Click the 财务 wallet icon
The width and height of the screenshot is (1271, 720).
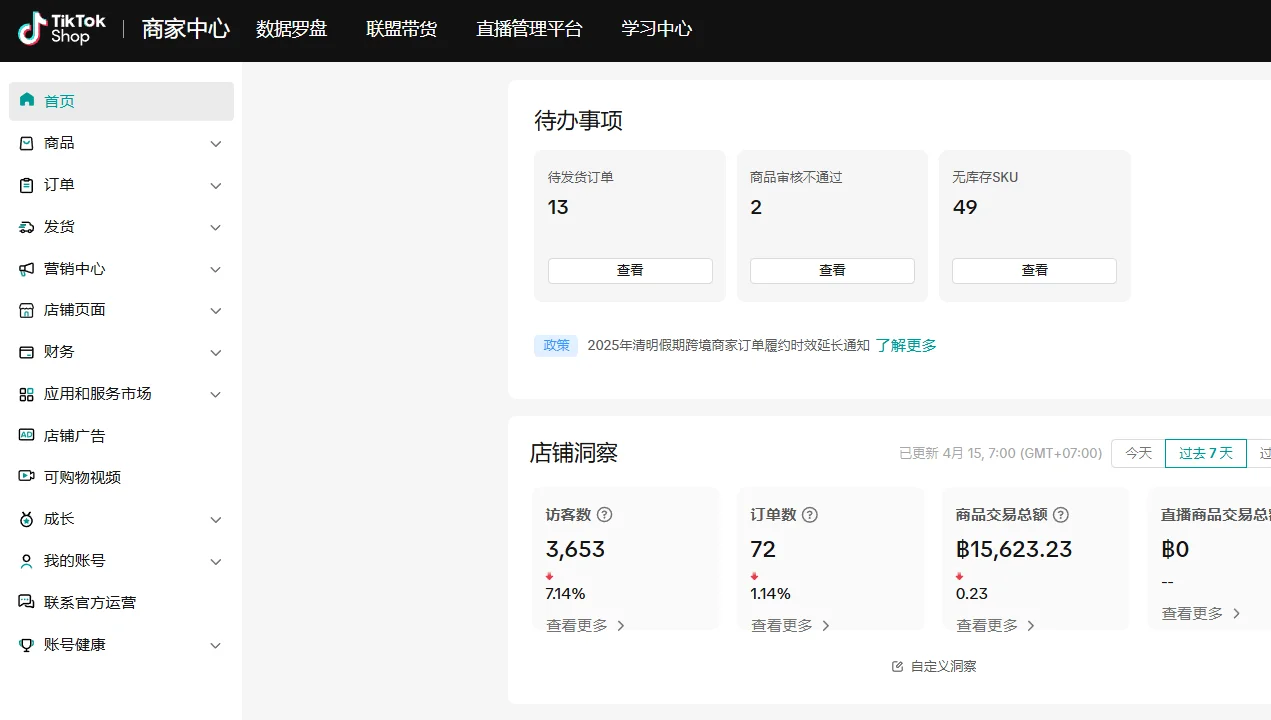click(x=27, y=352)
